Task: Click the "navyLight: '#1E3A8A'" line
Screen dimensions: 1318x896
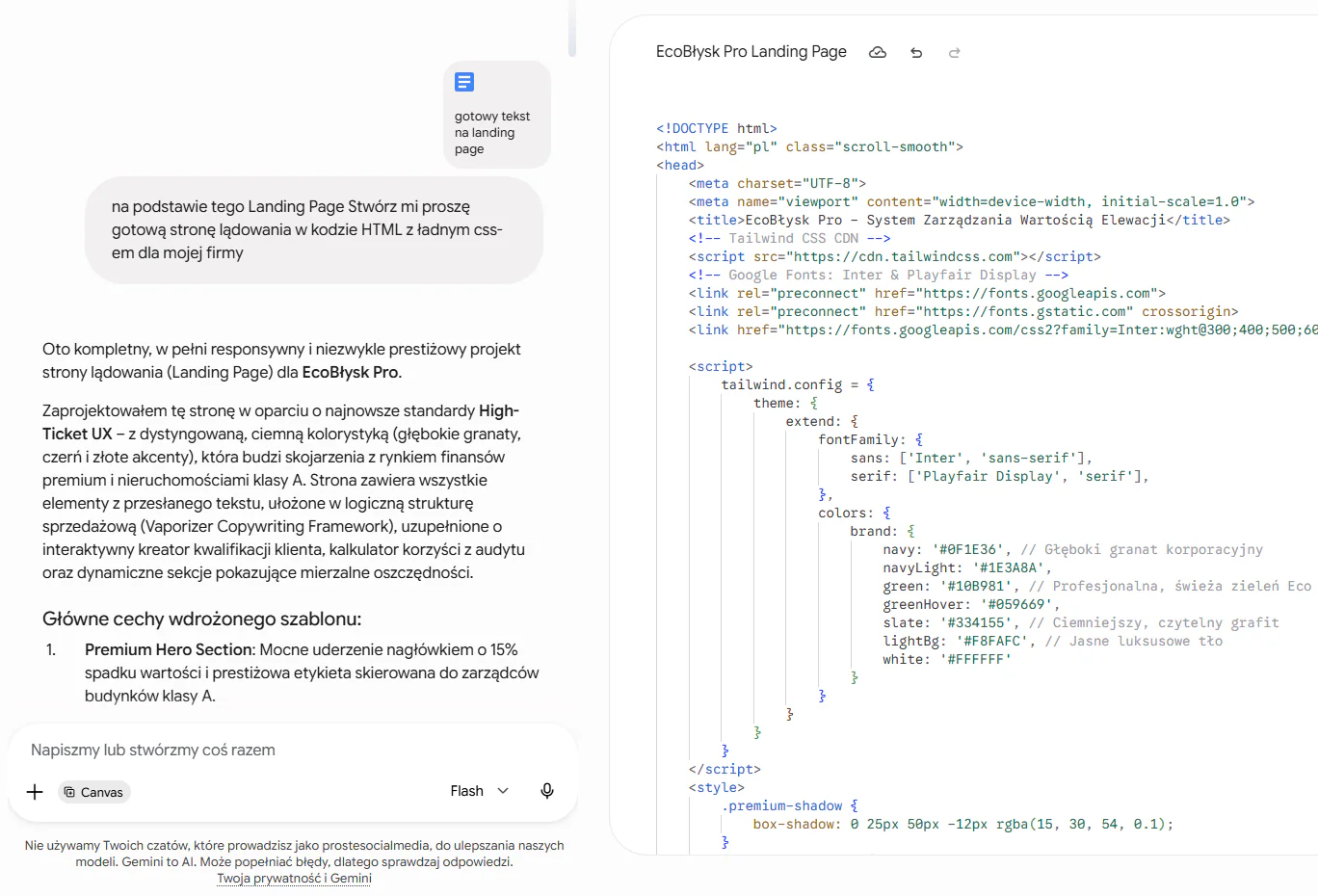Action: coord(967,567)
